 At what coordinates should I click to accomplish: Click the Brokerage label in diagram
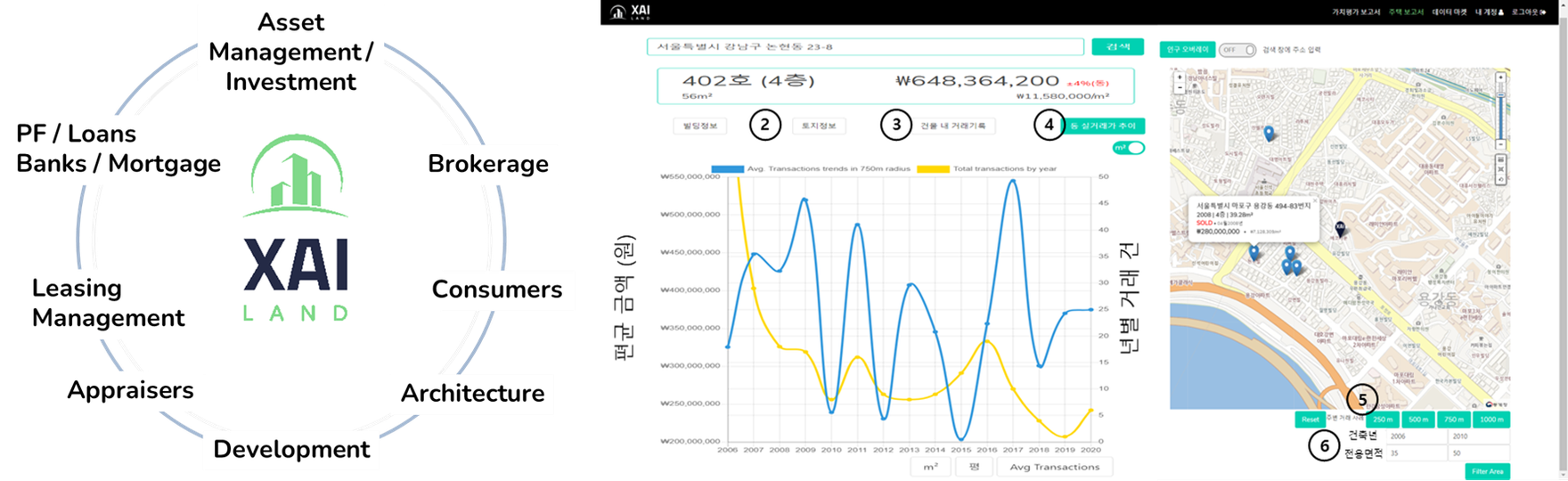(488, 164)
